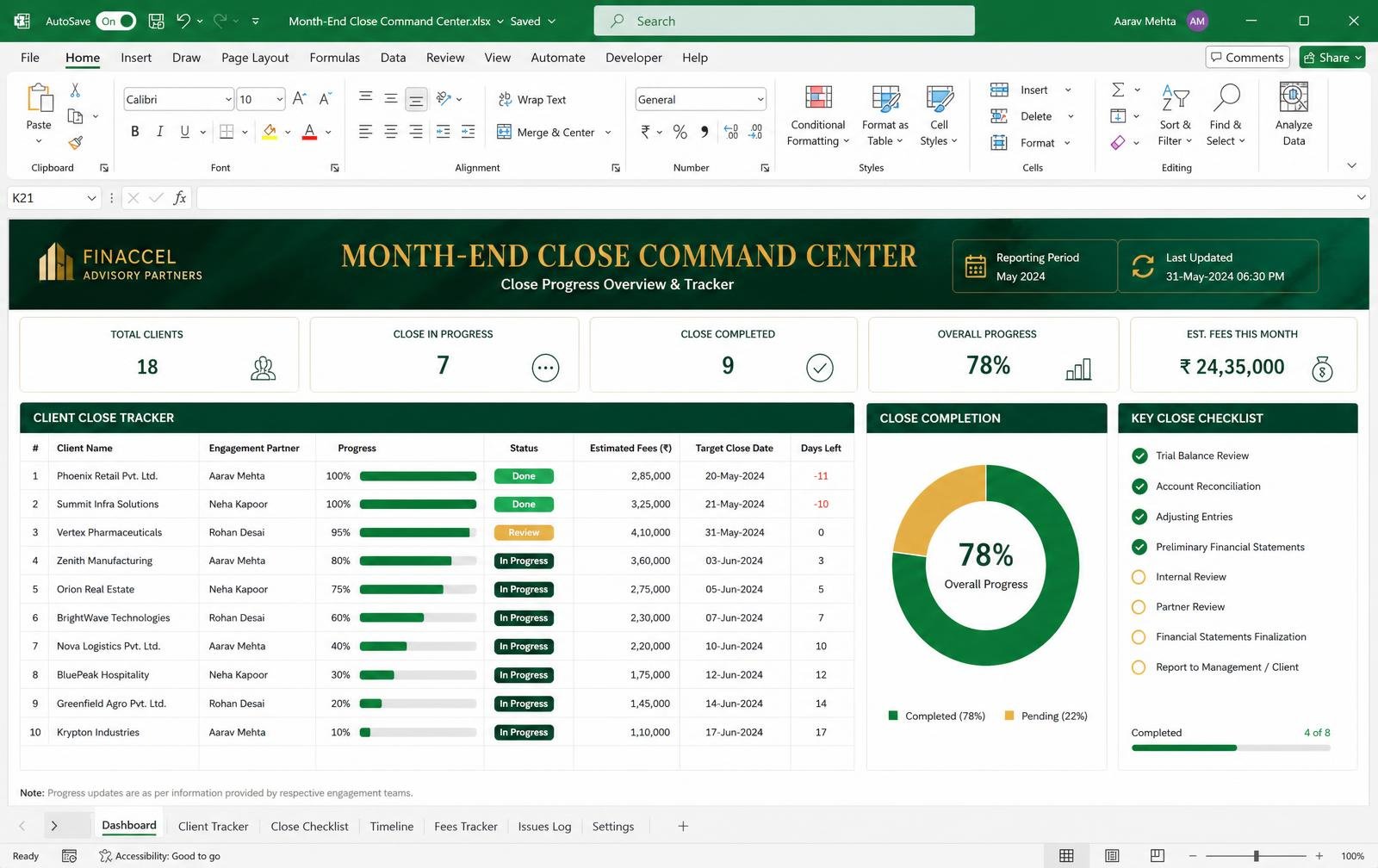This screenshot has height=868, width=1378.
Task: Open the Fees Tracker sheet tab
Action: click(x=466, y=826)
